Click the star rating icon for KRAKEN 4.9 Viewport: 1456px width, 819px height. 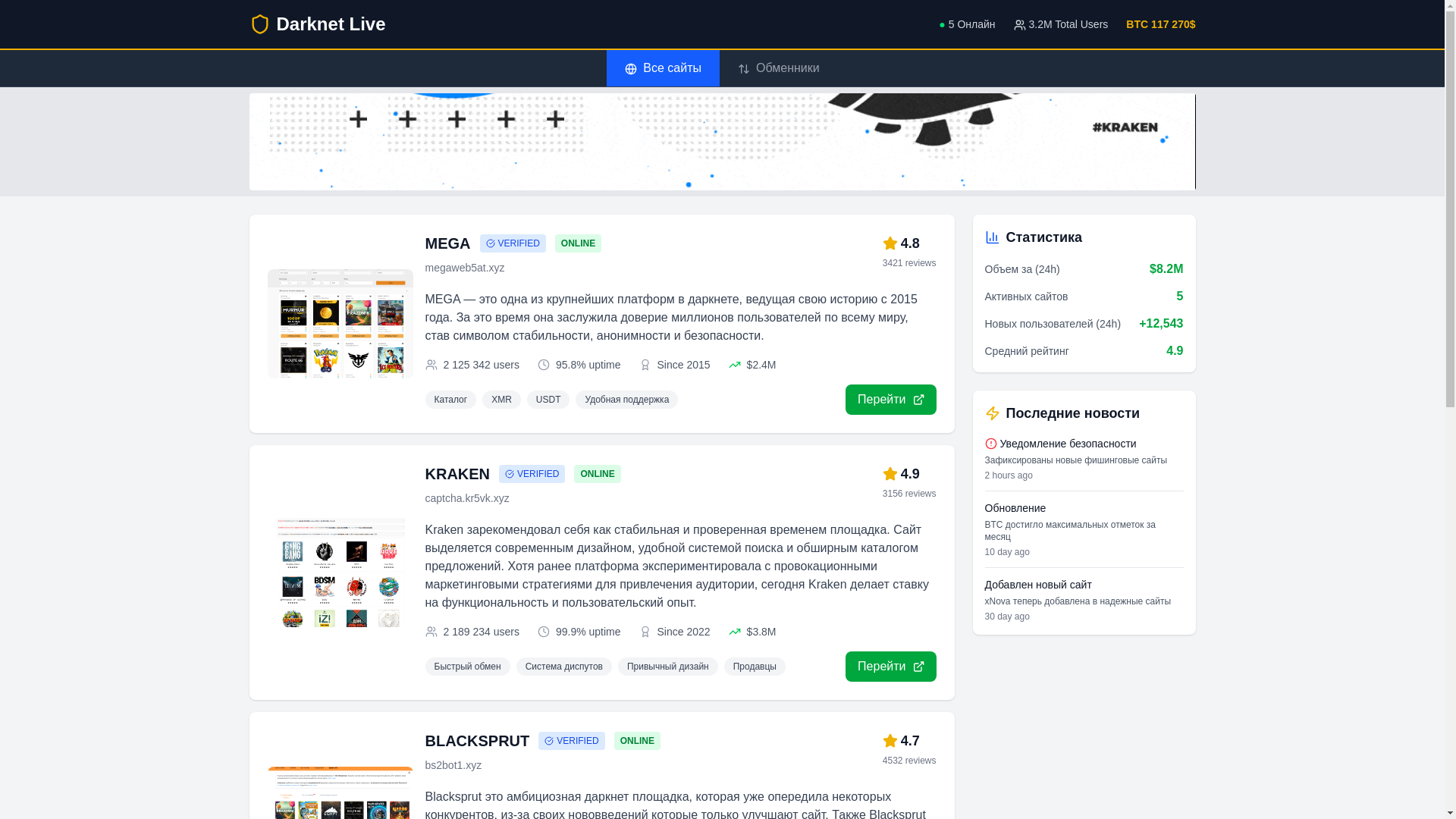890,474
